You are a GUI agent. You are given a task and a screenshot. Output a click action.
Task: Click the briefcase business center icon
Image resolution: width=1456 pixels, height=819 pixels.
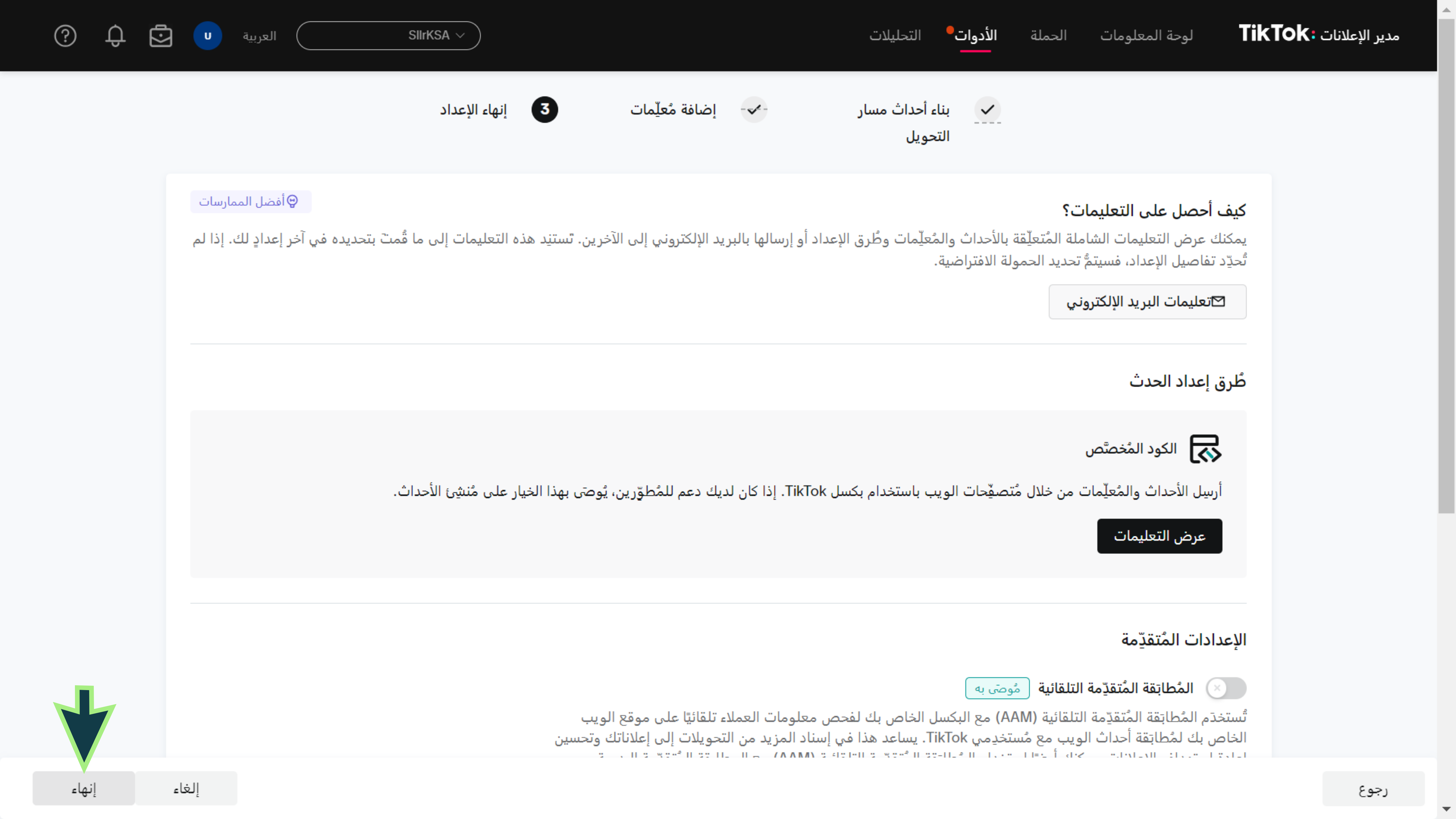point(160,35)
